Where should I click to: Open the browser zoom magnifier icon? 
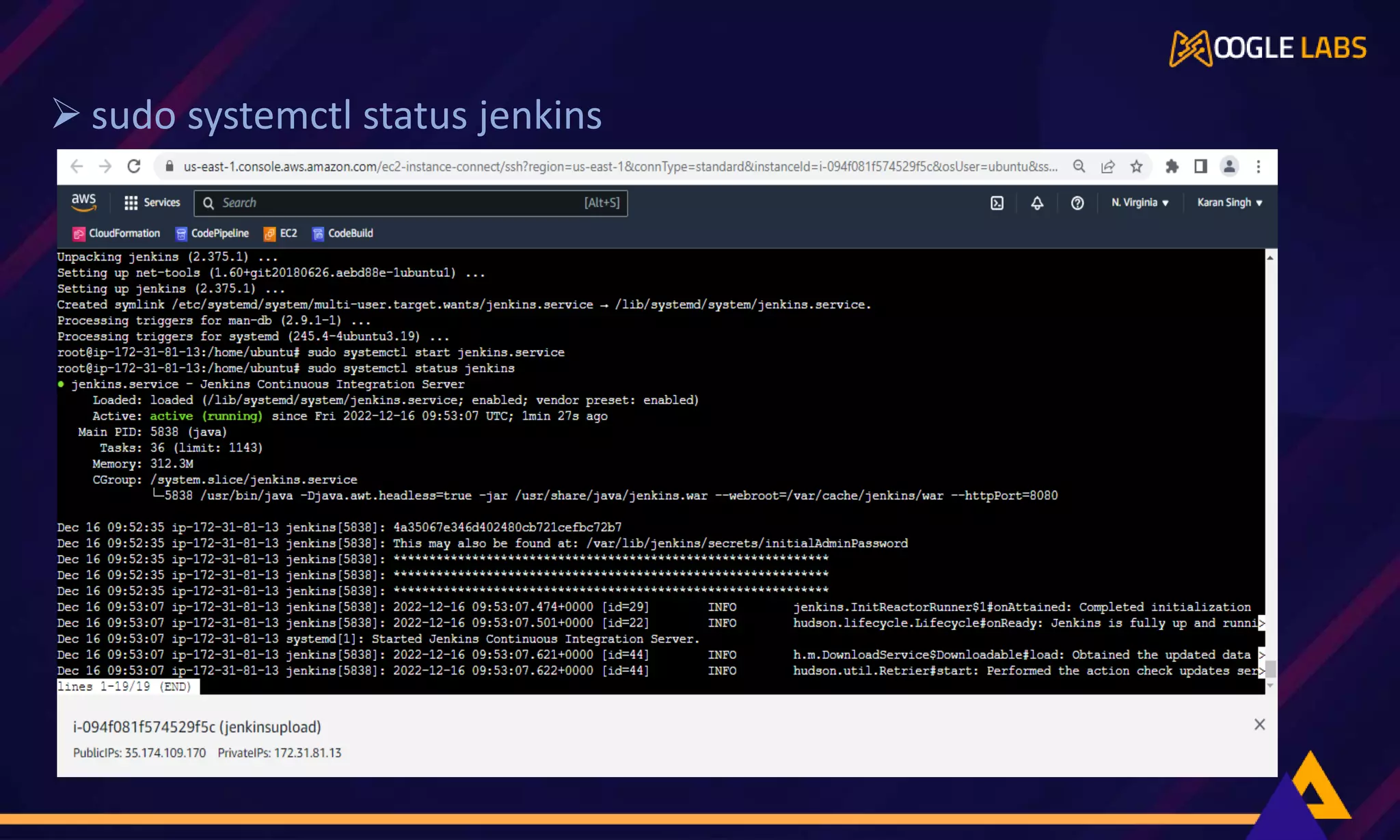(x=1079, y=167)
